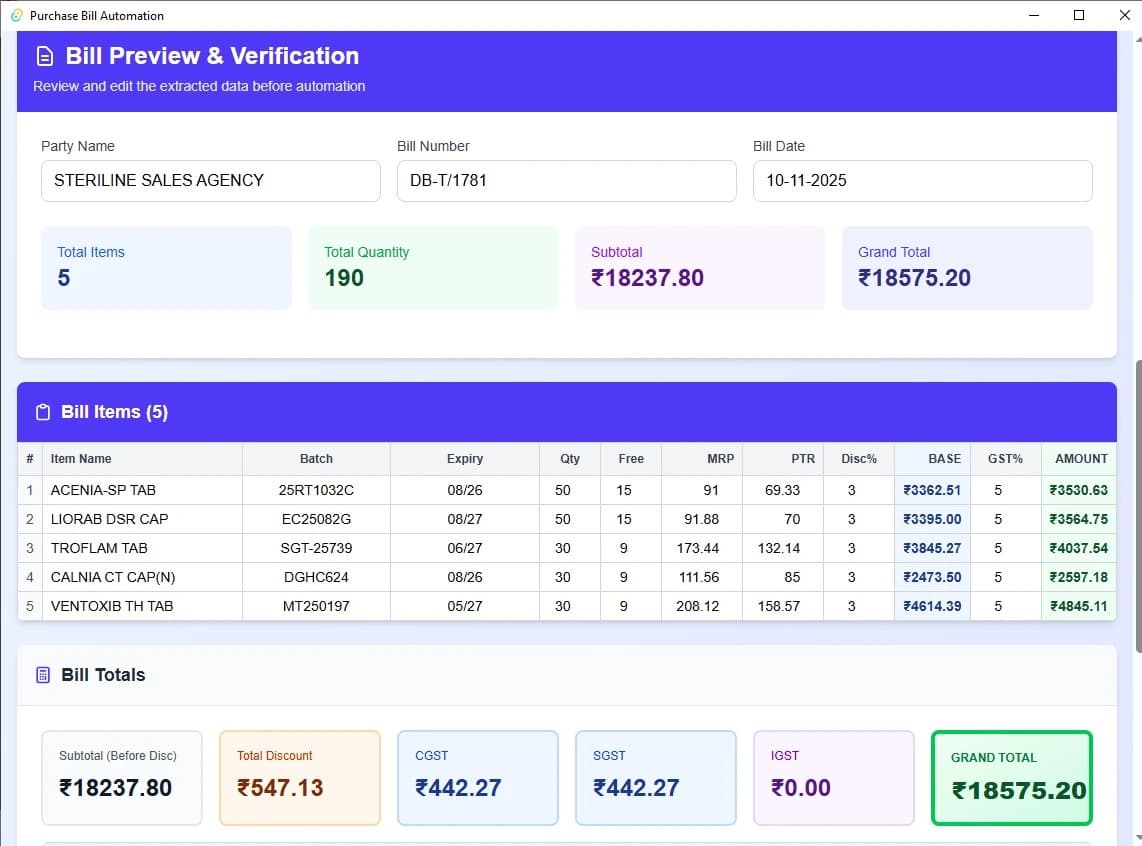Maximize the Purchase Bill Automation window
Viewport: 1142px width, 846px height.
coord(1079,15)
